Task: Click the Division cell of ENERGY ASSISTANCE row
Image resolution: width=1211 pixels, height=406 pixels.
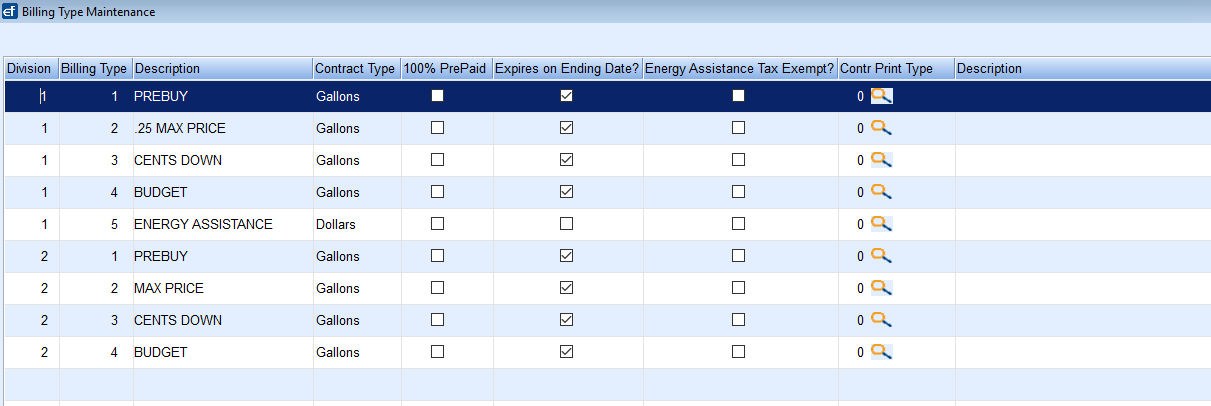Action: pos(31,224)
